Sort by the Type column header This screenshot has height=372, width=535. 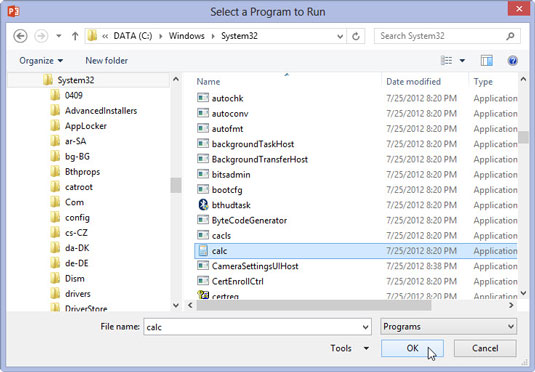[483, 82]
